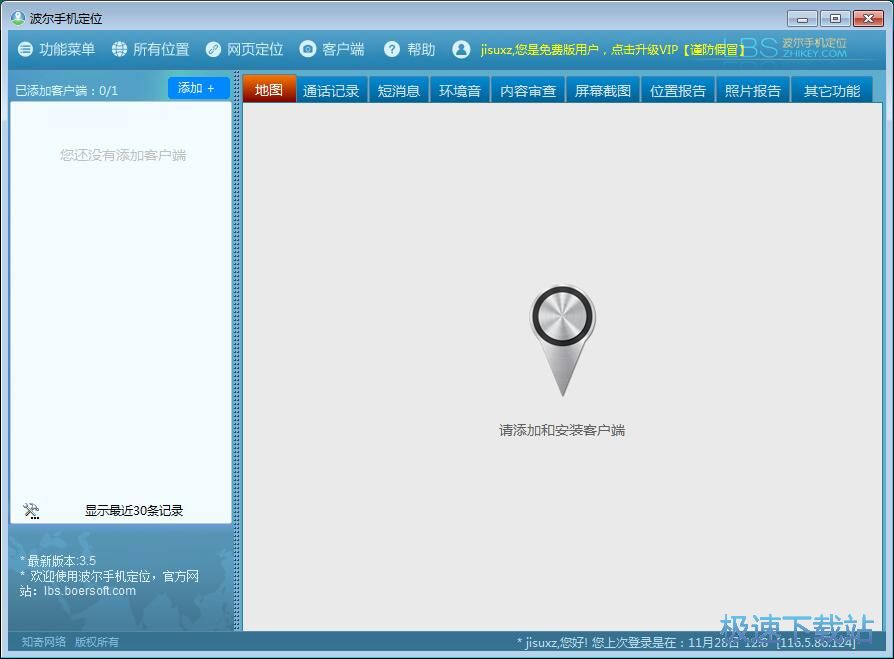Image resolution: width=894 pixels, height=659 pixels.
Task: Click the user avatar icon
Action: coord(461,50)
